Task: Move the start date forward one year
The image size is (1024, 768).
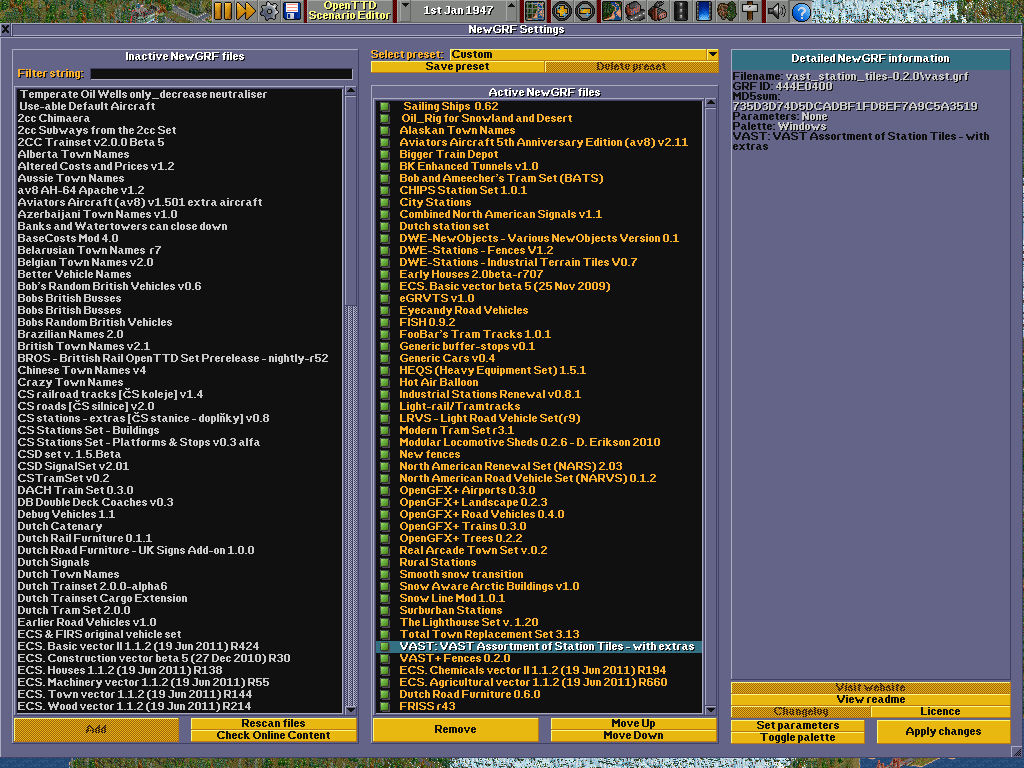Action: [x=512, y=10]
